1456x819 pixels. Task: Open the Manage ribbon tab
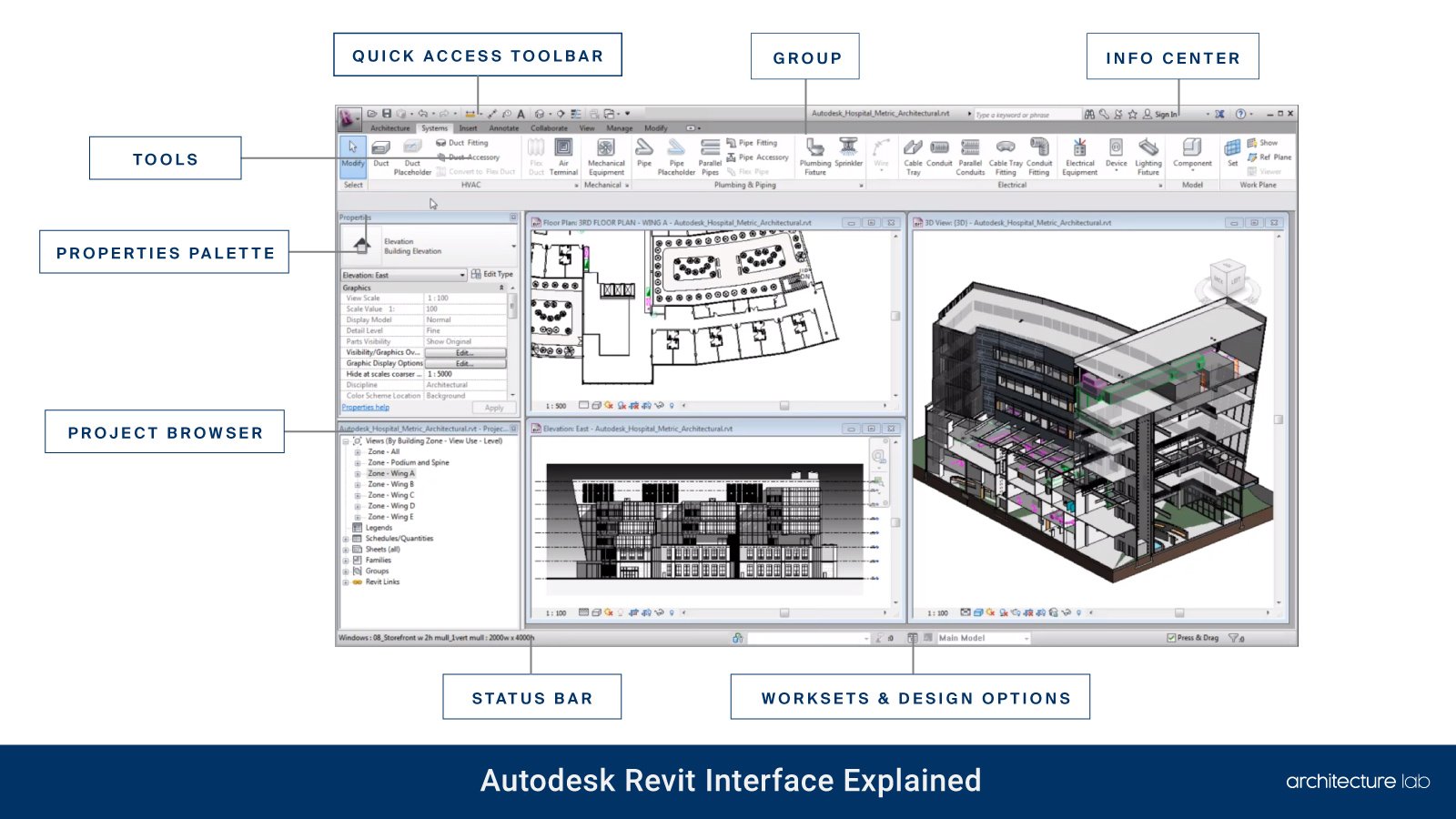(620, 128)
